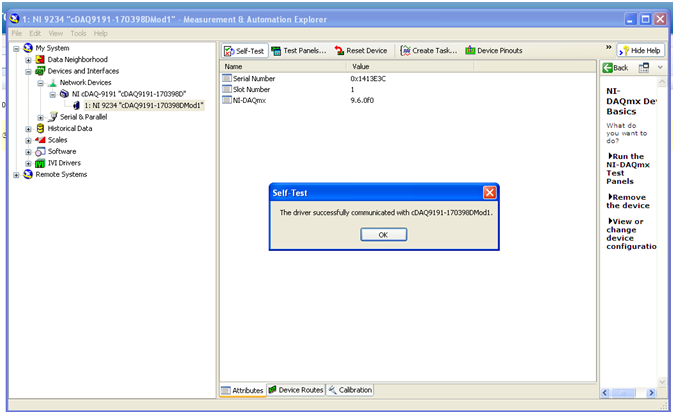The width and height of the screenshot is (674, 412).
Task: Open 'Run the NI-DAQmx Test Panels' help link
Action: 628,169
